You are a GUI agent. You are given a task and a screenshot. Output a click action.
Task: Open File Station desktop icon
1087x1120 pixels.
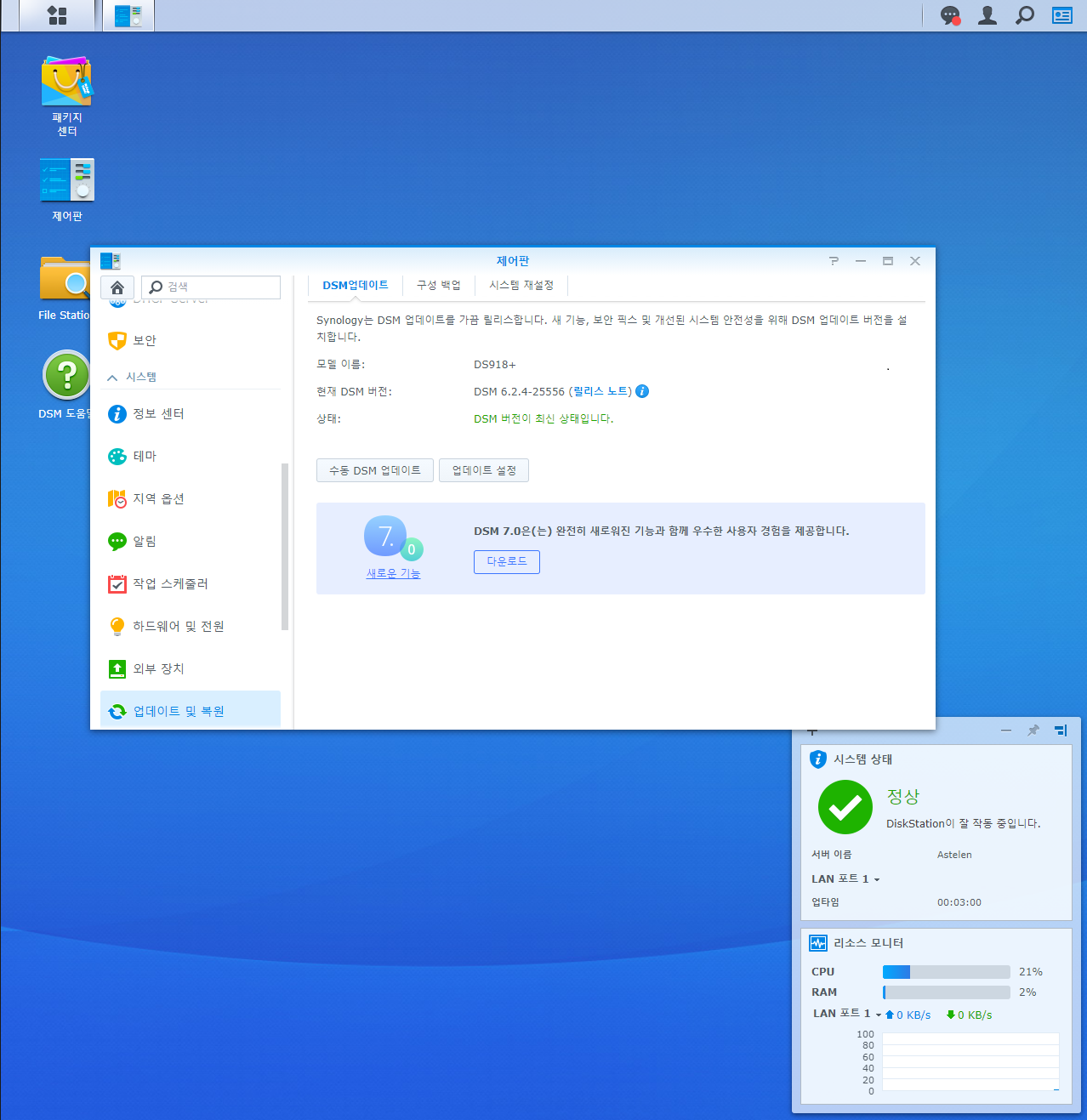click(65, 288)
